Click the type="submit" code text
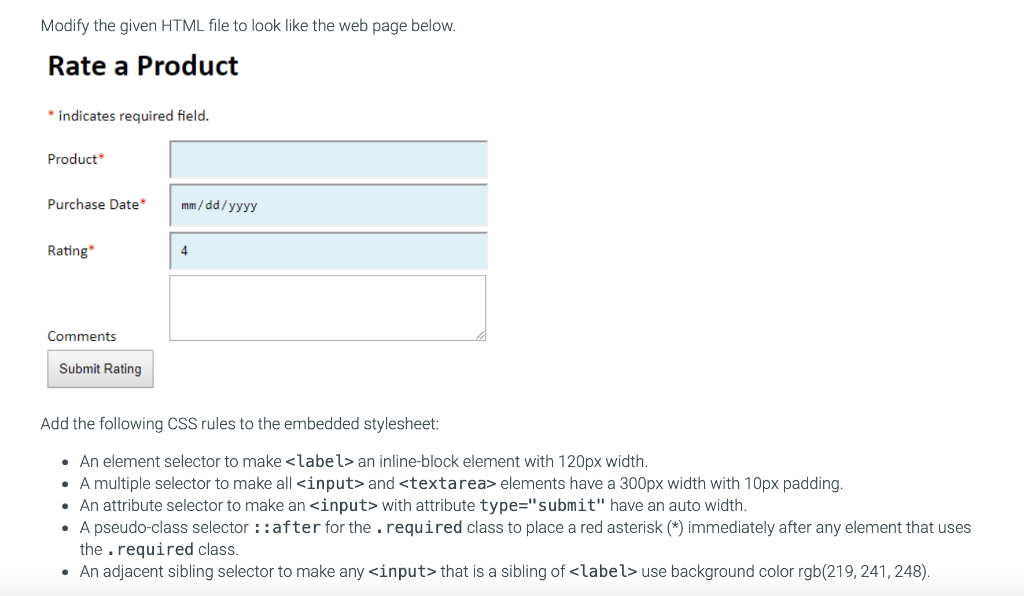The width and height of the screenshot is (1024, 596). (542, 506)
